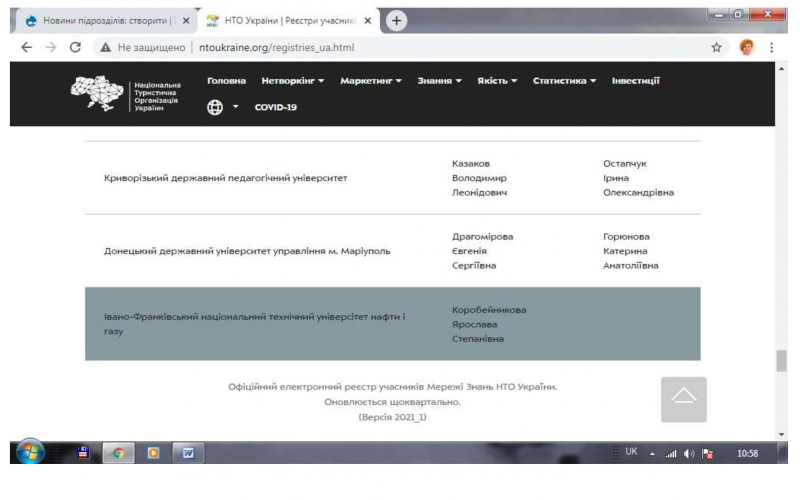Click the UK language indicator in tray

pos(631,452)
